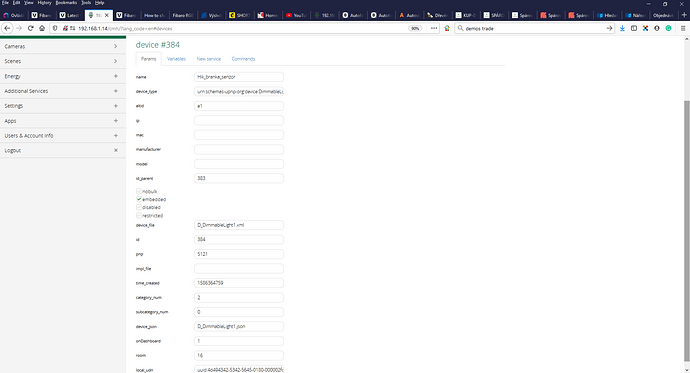Toggle the nobulk checkbox

(x=139, y=191)
